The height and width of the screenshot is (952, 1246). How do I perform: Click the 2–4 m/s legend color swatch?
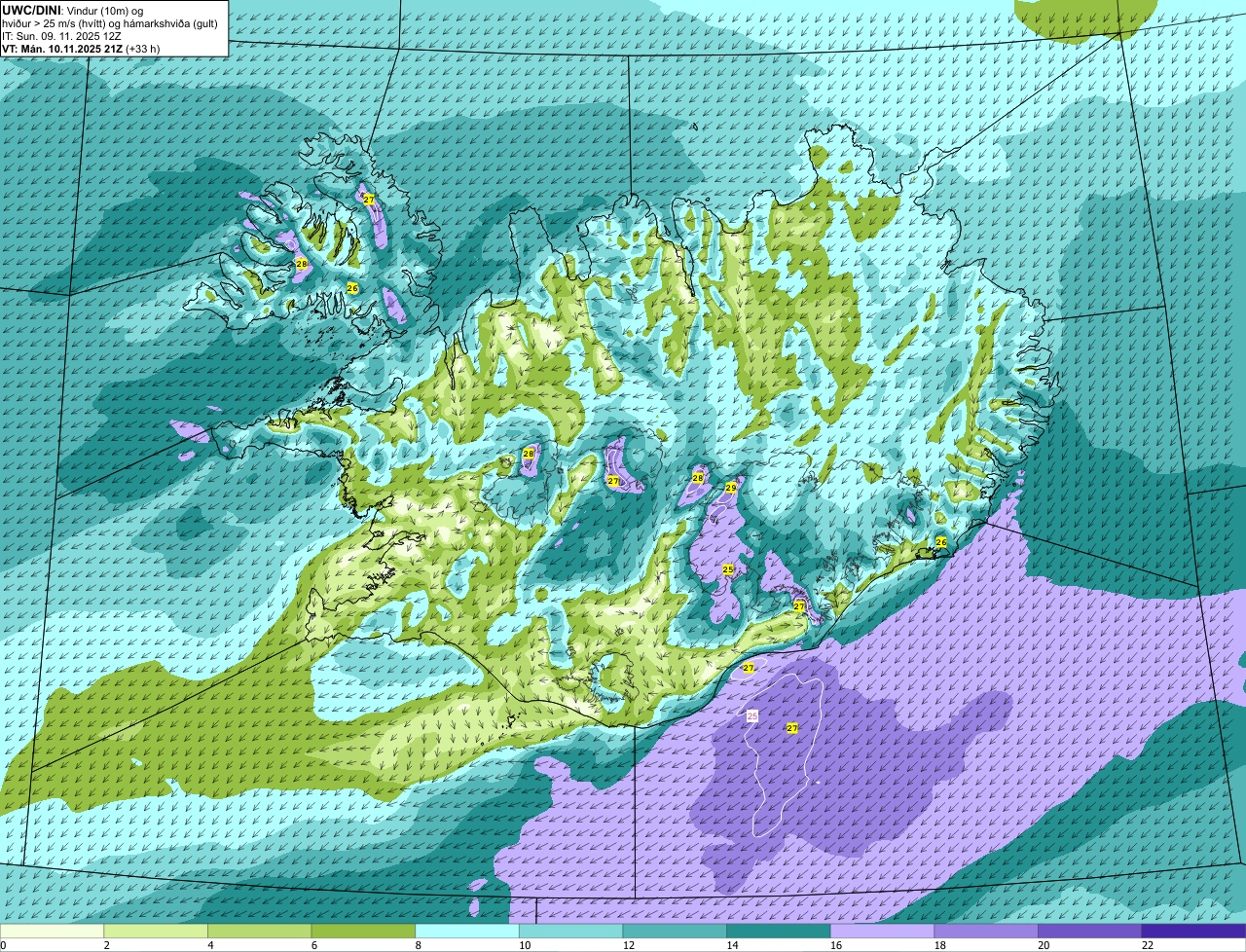156,932
